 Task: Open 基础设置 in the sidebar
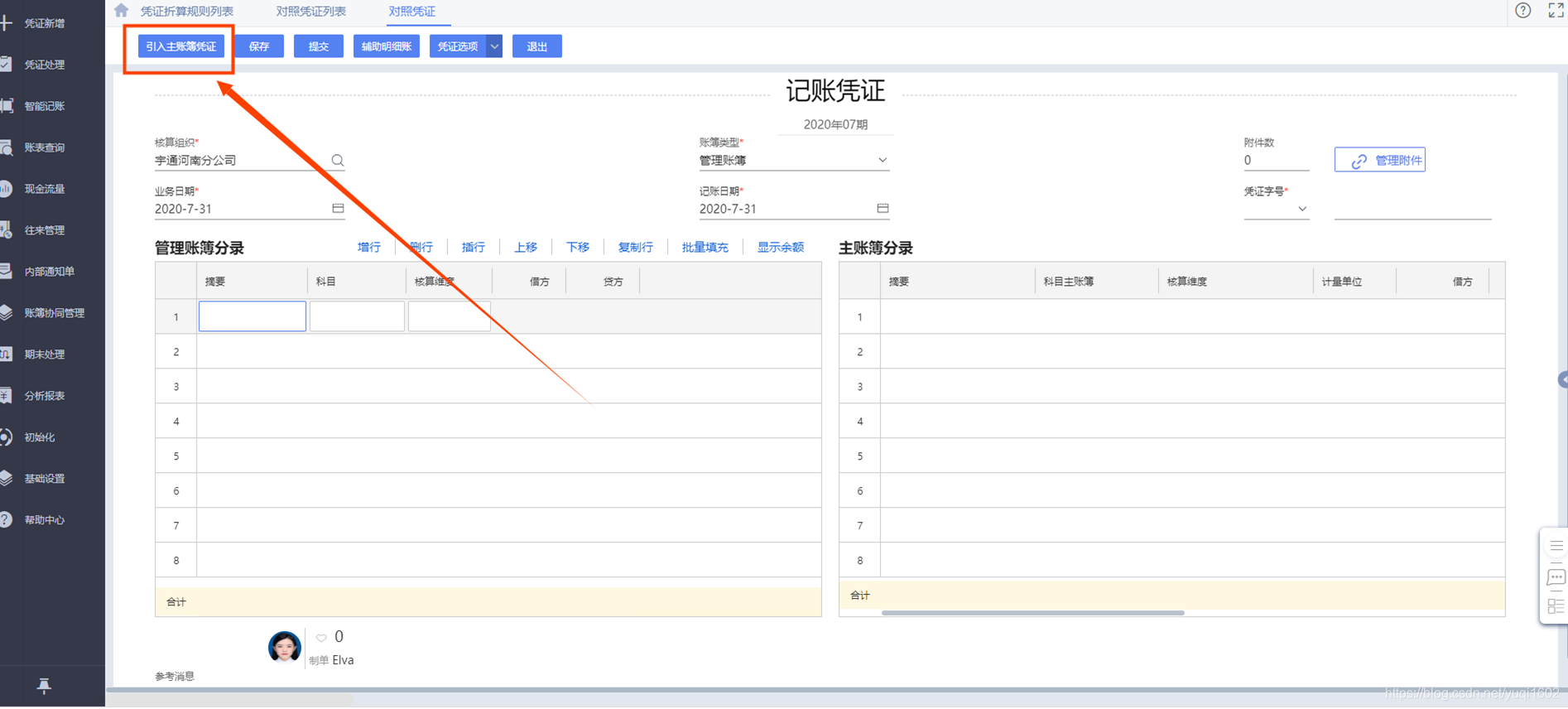point(45,479)
